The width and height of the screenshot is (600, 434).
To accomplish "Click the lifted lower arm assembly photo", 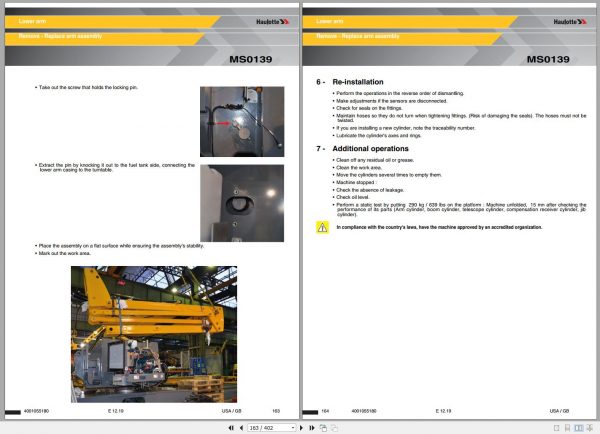I will (154, 334).
